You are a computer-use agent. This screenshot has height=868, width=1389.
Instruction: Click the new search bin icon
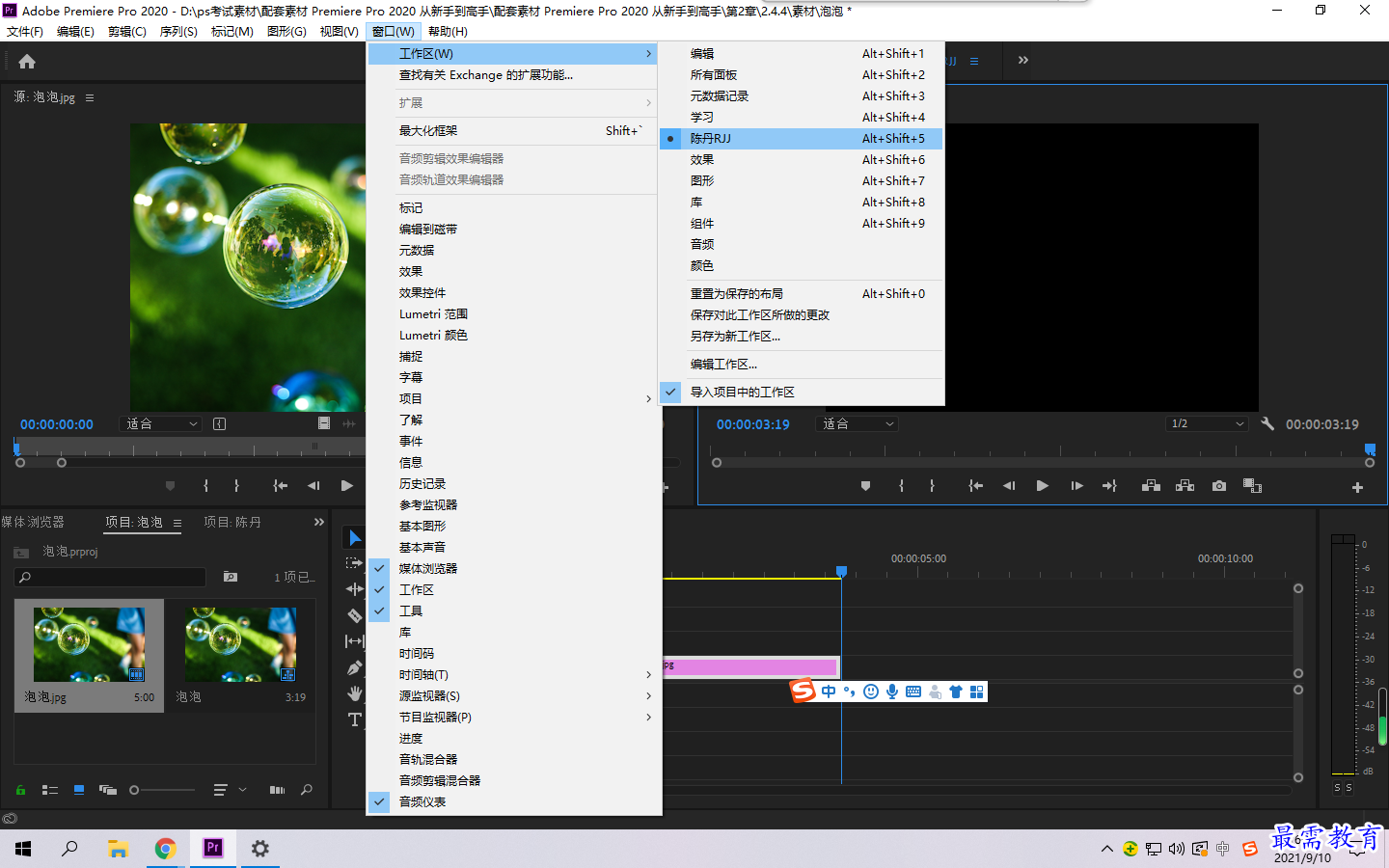231,577
